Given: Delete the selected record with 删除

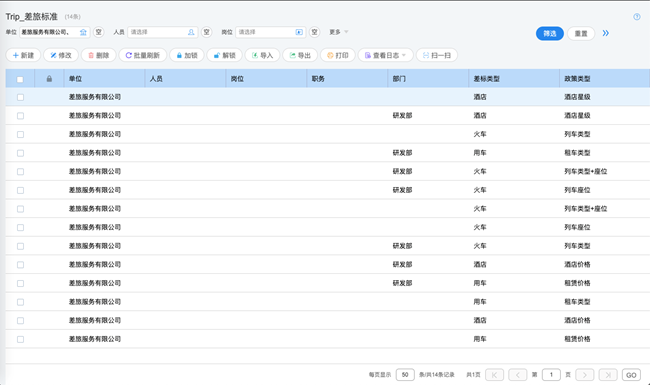Looking at the screenshot, I should click(x=99, y=55).
